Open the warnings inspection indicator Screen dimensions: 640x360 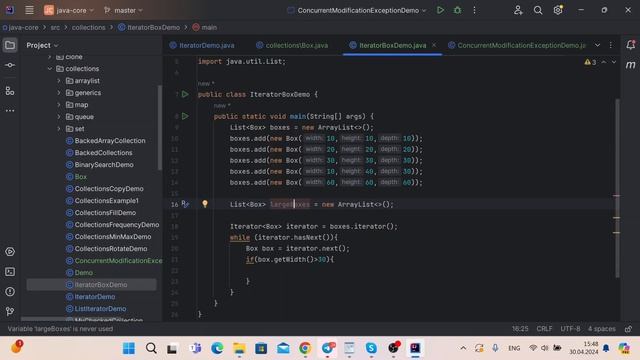590,62
